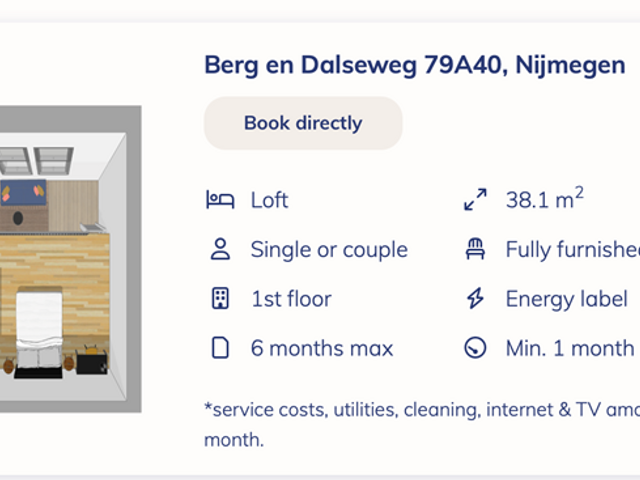Select the Loft property type text
The image size is (640, 480).
(269, 200)
